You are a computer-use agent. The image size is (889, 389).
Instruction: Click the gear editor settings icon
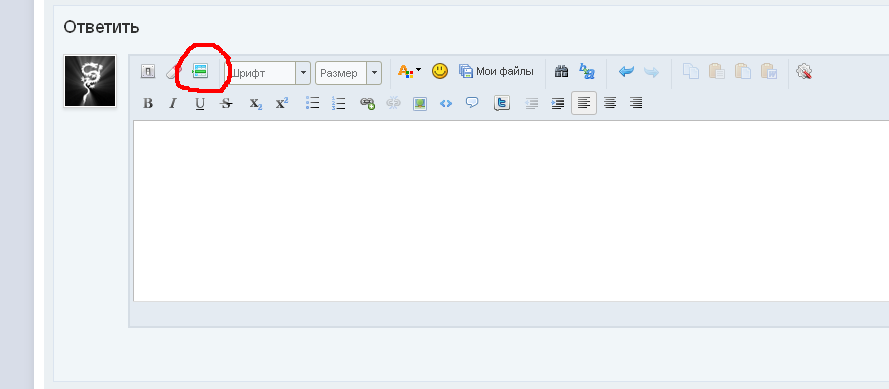click(x=805, y=71)
